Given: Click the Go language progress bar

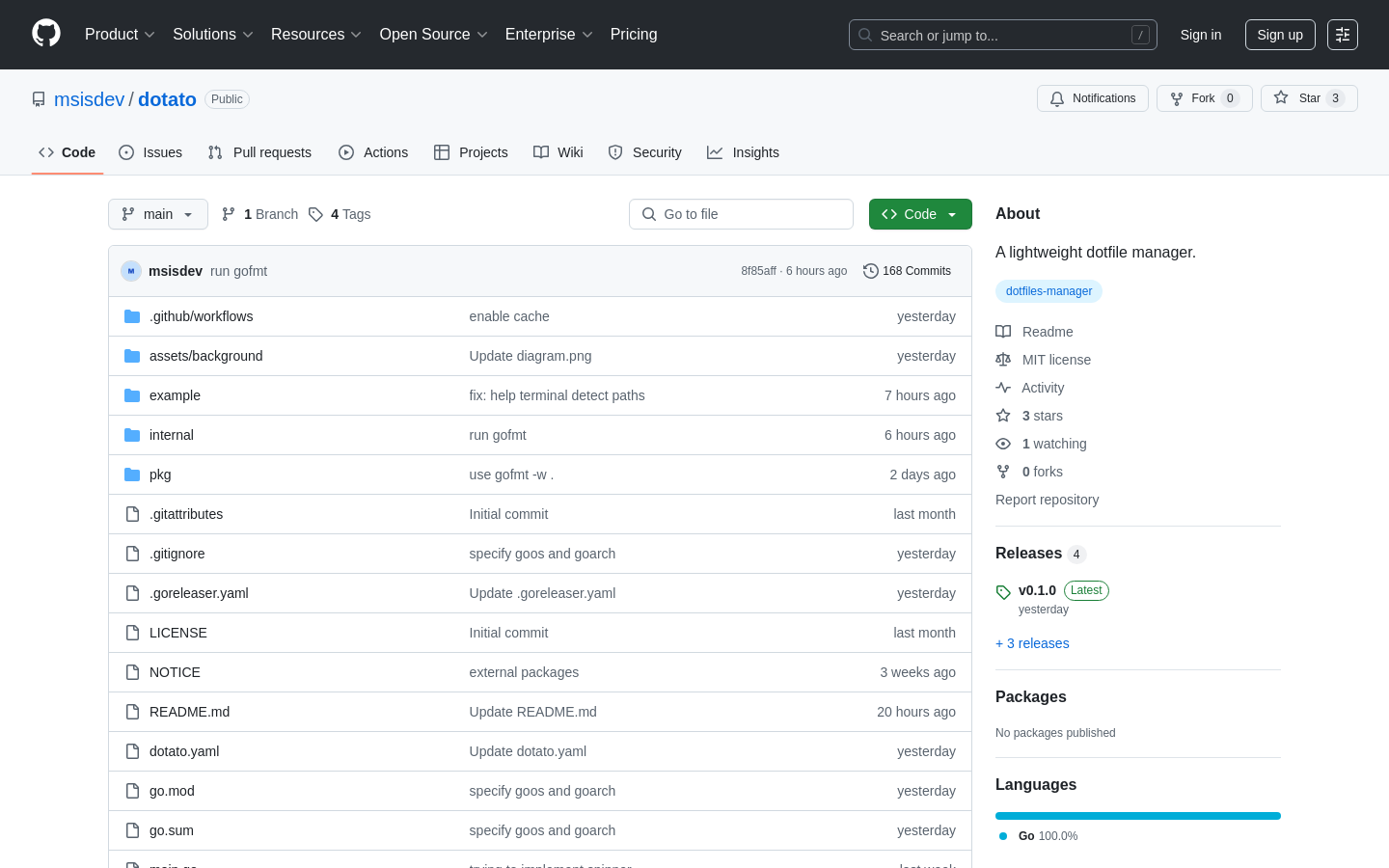Looking at the screenshot, I should [1138, 816].
